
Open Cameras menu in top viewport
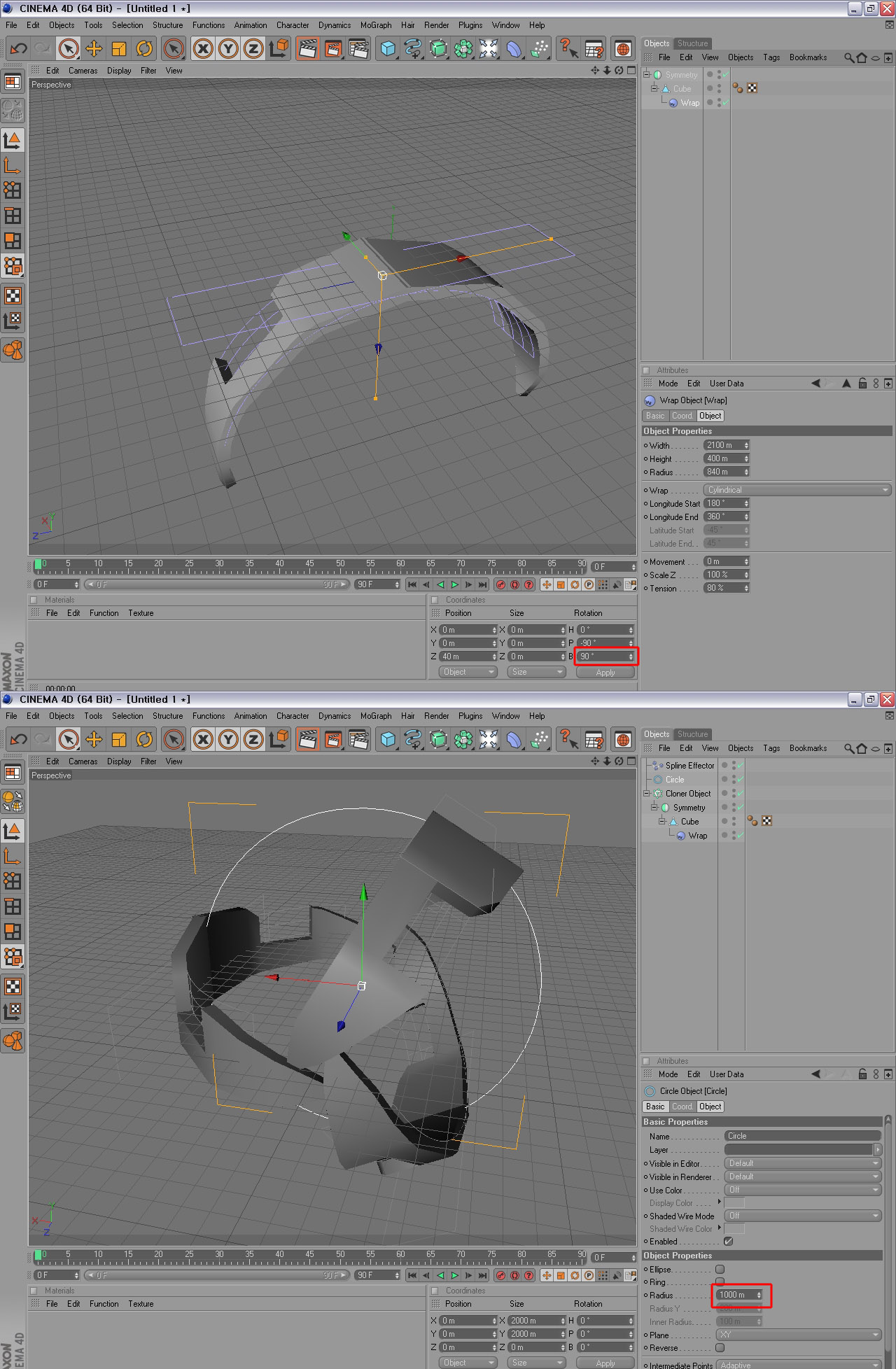click(83, 71)
